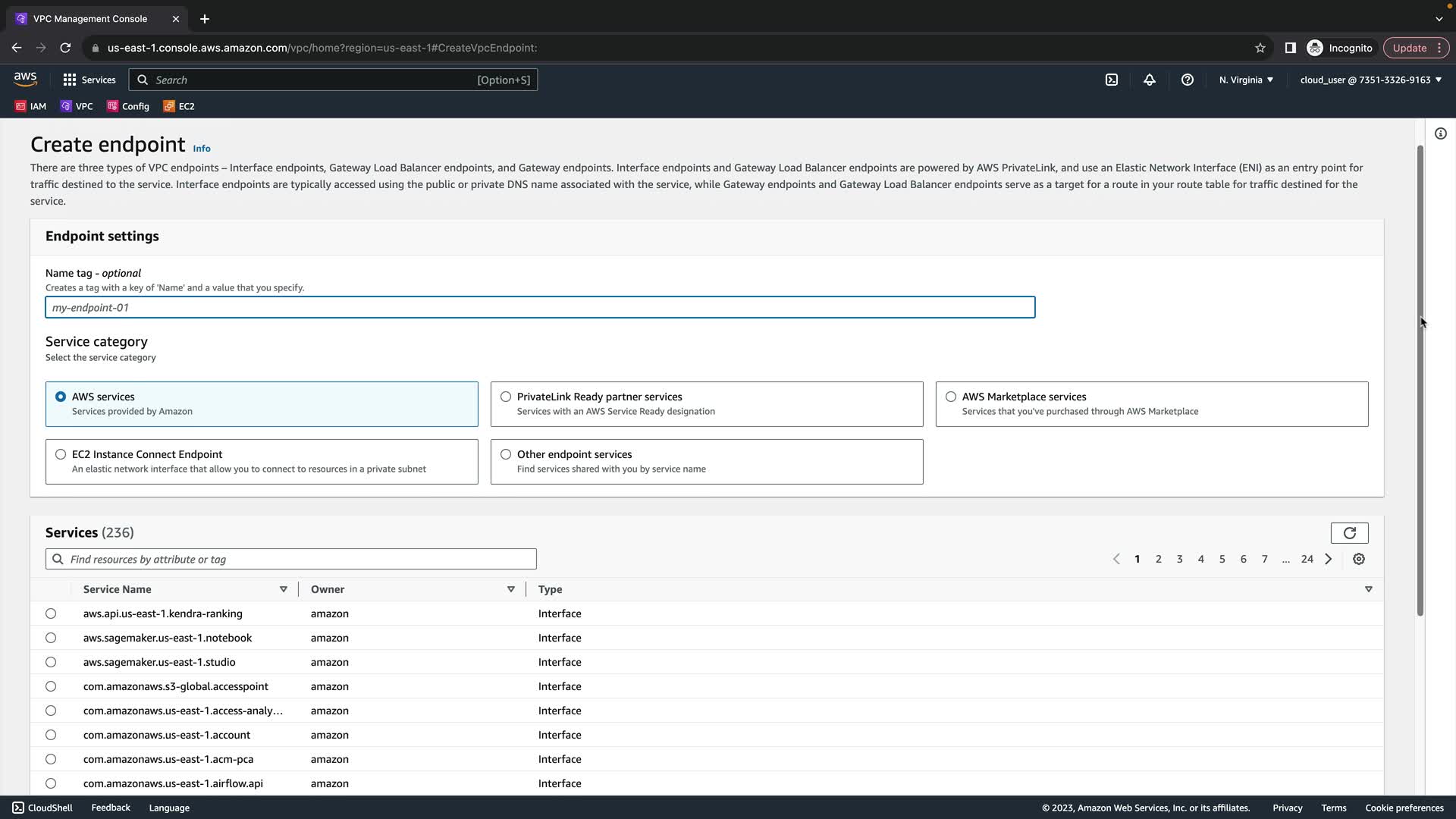This screenshot has width=1456, height=819.
Task: Select EC2 Instance Connect Endpoint option
Action: point(61,454)
